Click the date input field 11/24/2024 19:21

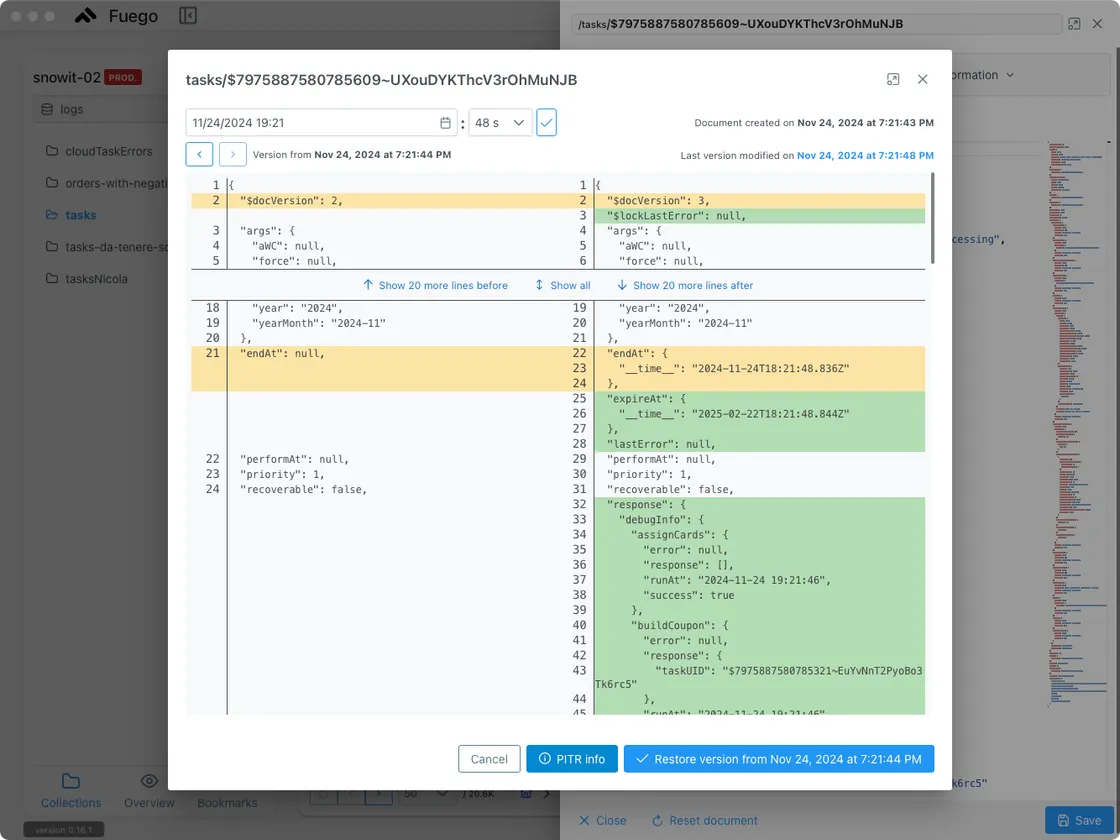(x=321, y=123)
